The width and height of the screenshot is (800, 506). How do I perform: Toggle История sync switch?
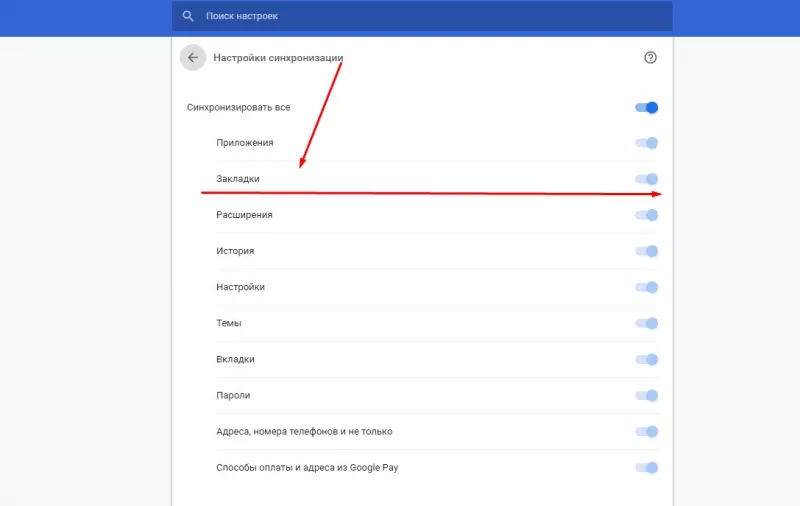pos(647,251)
